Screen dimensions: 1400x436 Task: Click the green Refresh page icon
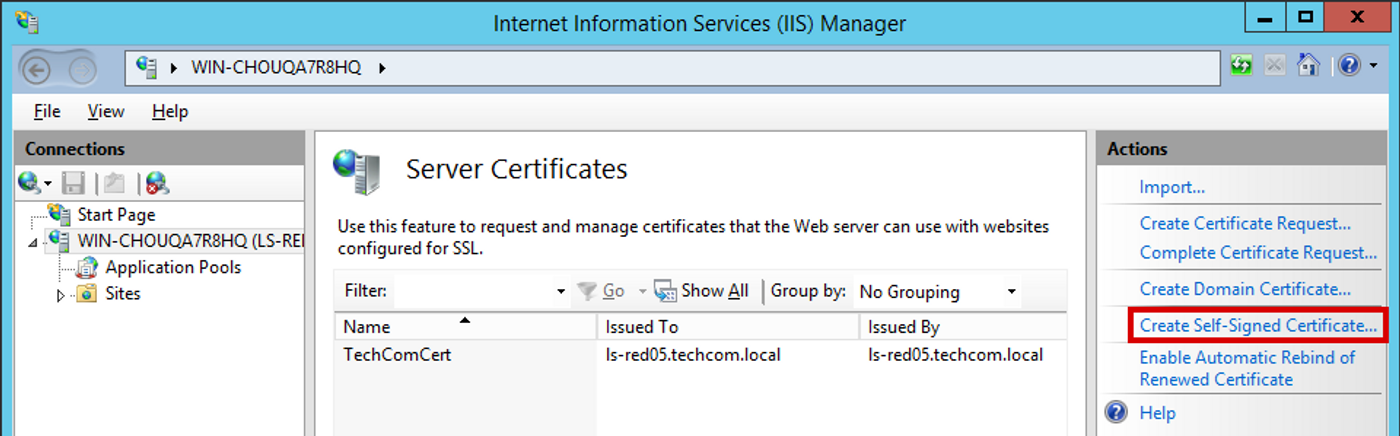[1241, 66]
